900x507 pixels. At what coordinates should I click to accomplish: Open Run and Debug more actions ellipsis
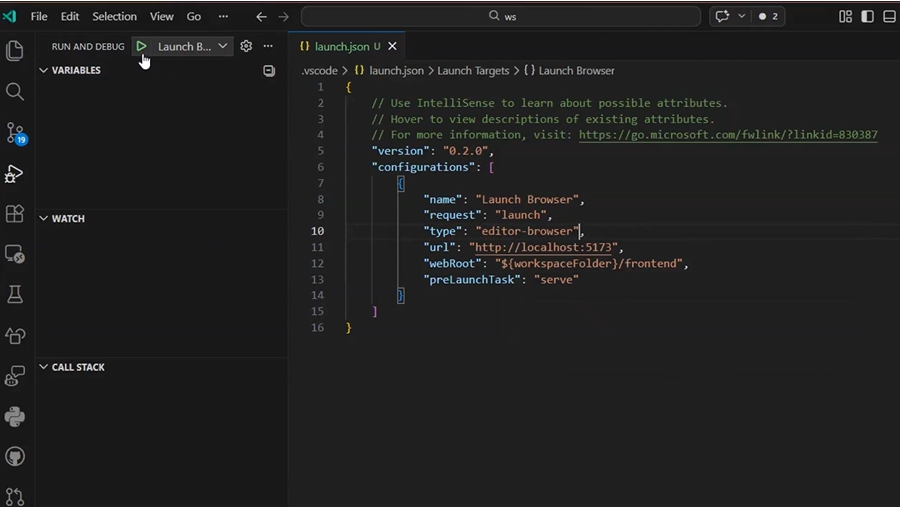tap(268, 46)
